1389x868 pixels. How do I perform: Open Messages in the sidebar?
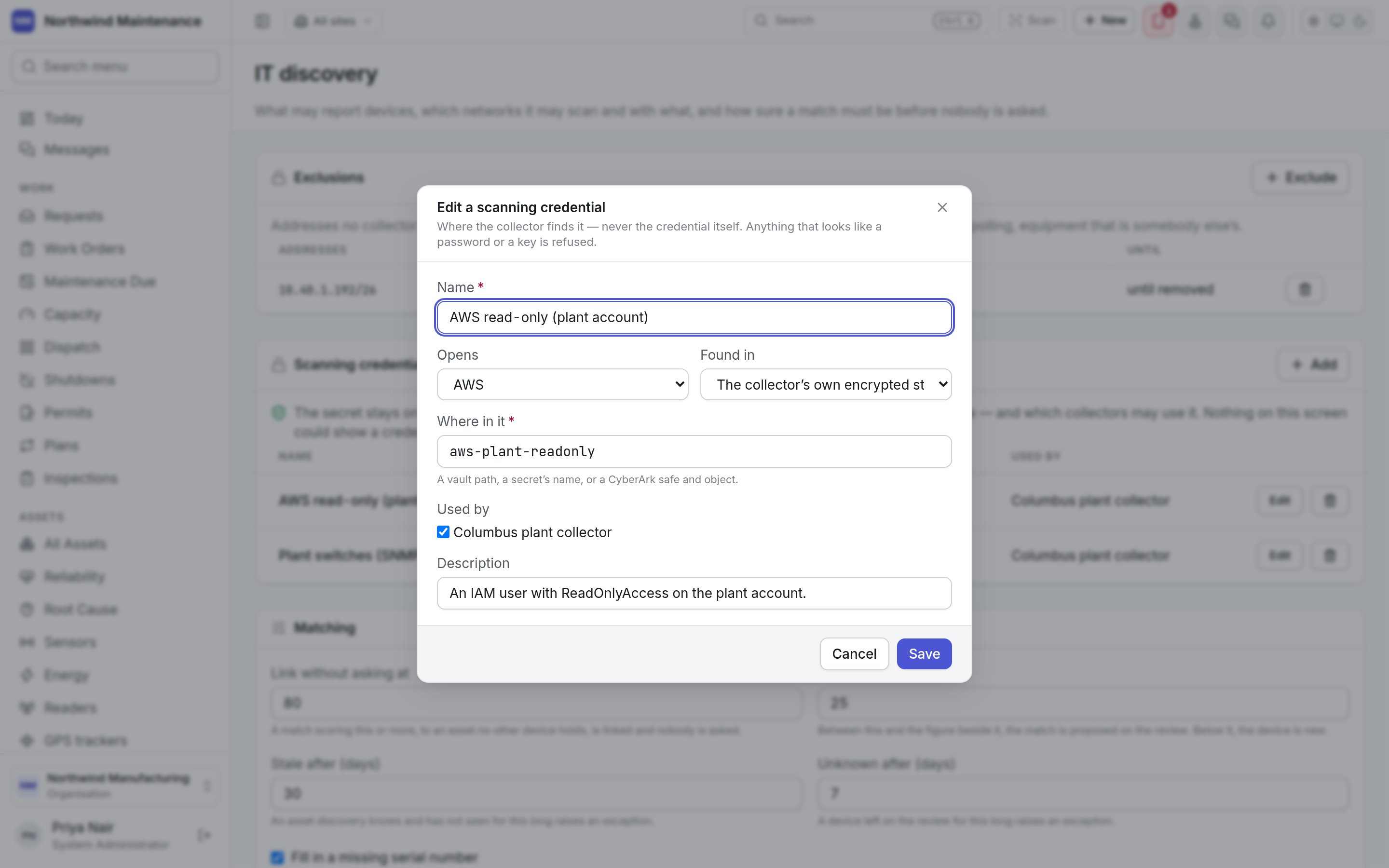115,150
